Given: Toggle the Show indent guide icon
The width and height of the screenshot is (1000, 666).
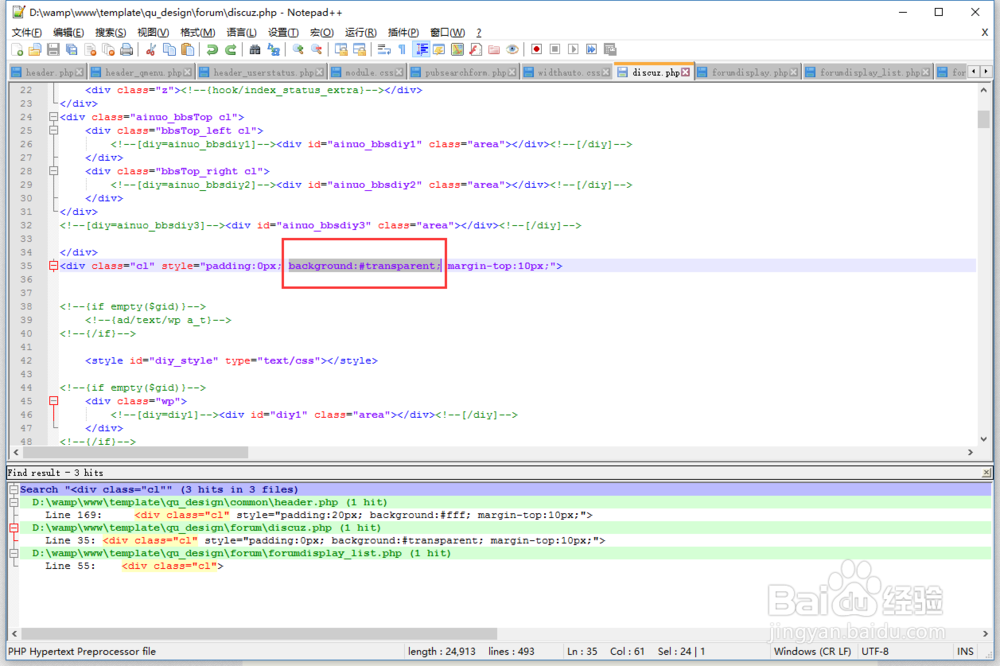Looking at the screenshot, I should [421, 50].
